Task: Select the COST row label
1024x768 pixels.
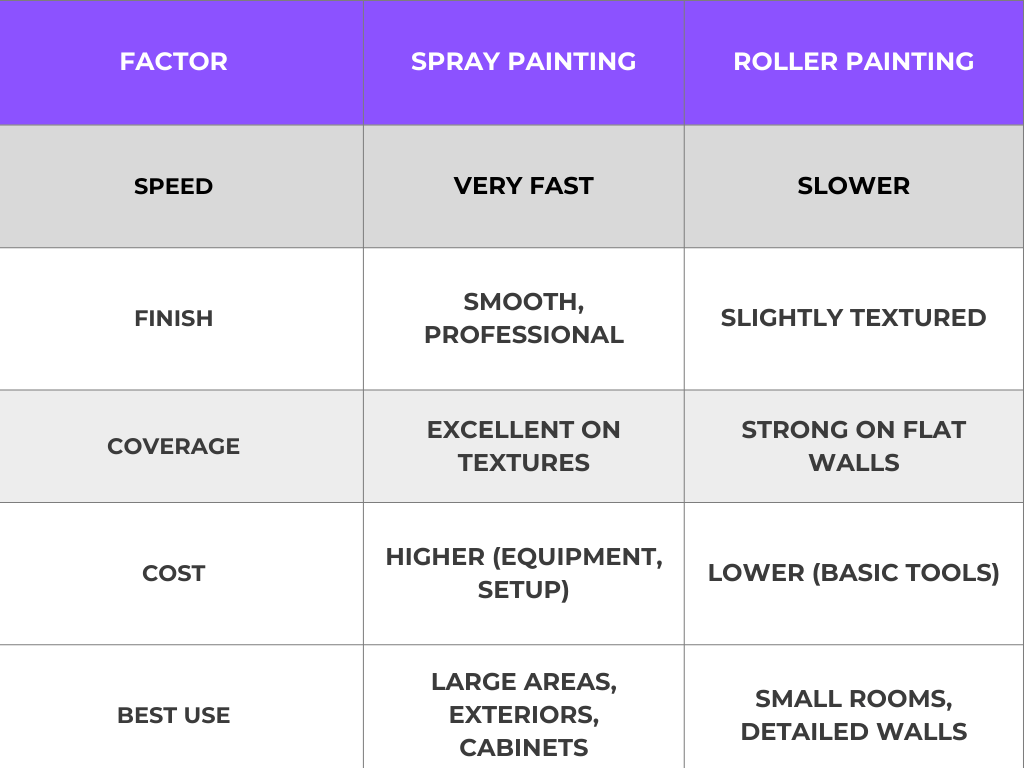Action: point(173,574)
